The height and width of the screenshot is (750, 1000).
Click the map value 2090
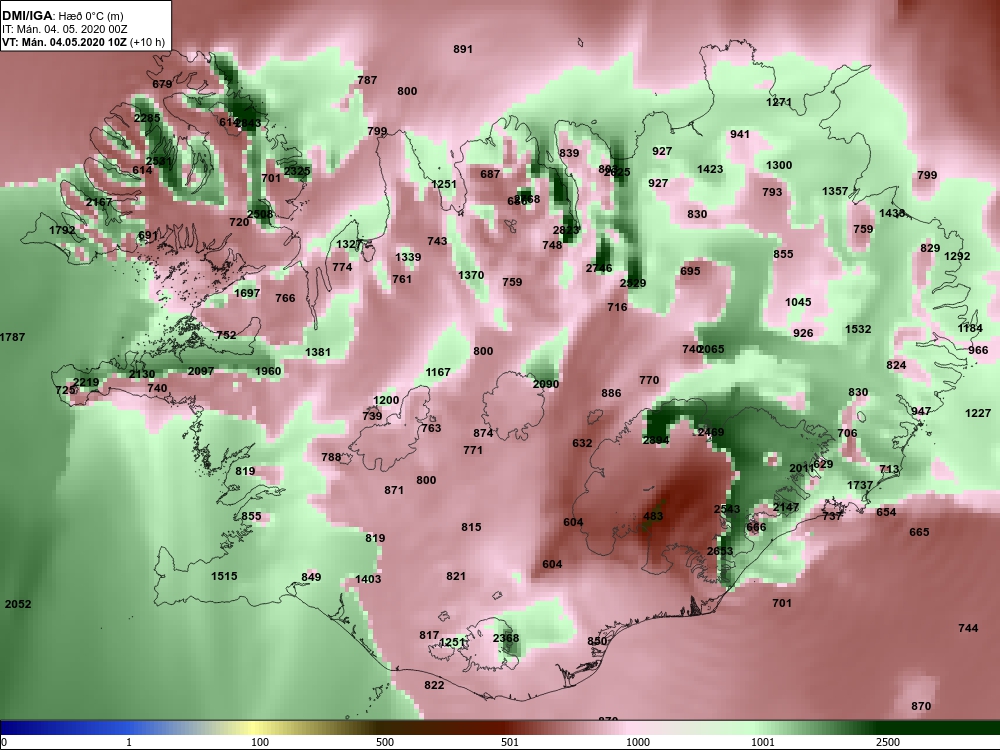545,384
